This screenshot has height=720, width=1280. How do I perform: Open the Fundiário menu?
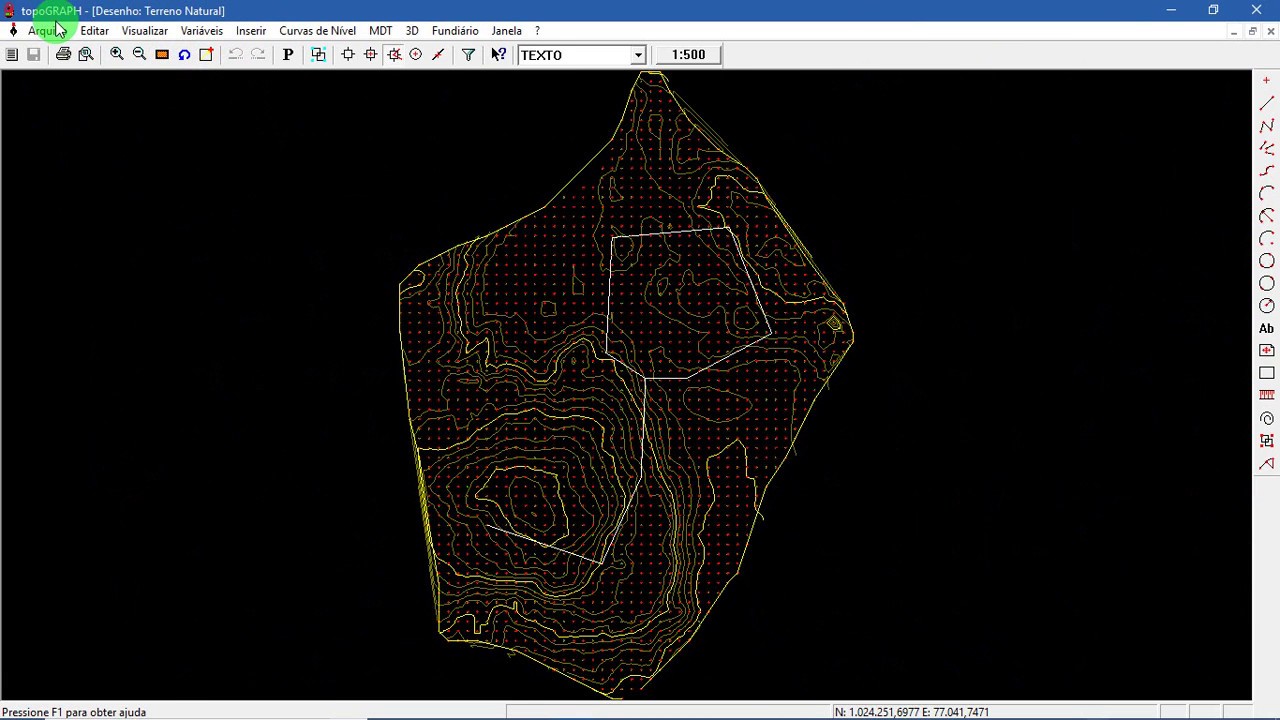tap(455, 31)
